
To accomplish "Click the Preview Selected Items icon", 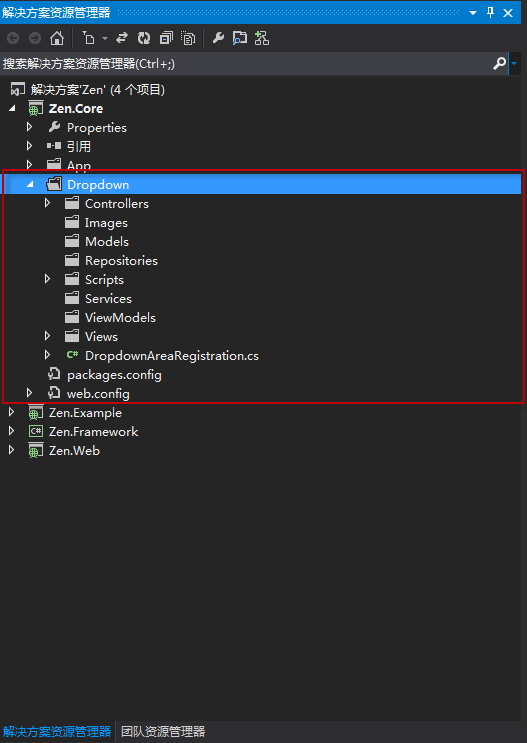I will [240, 38].
